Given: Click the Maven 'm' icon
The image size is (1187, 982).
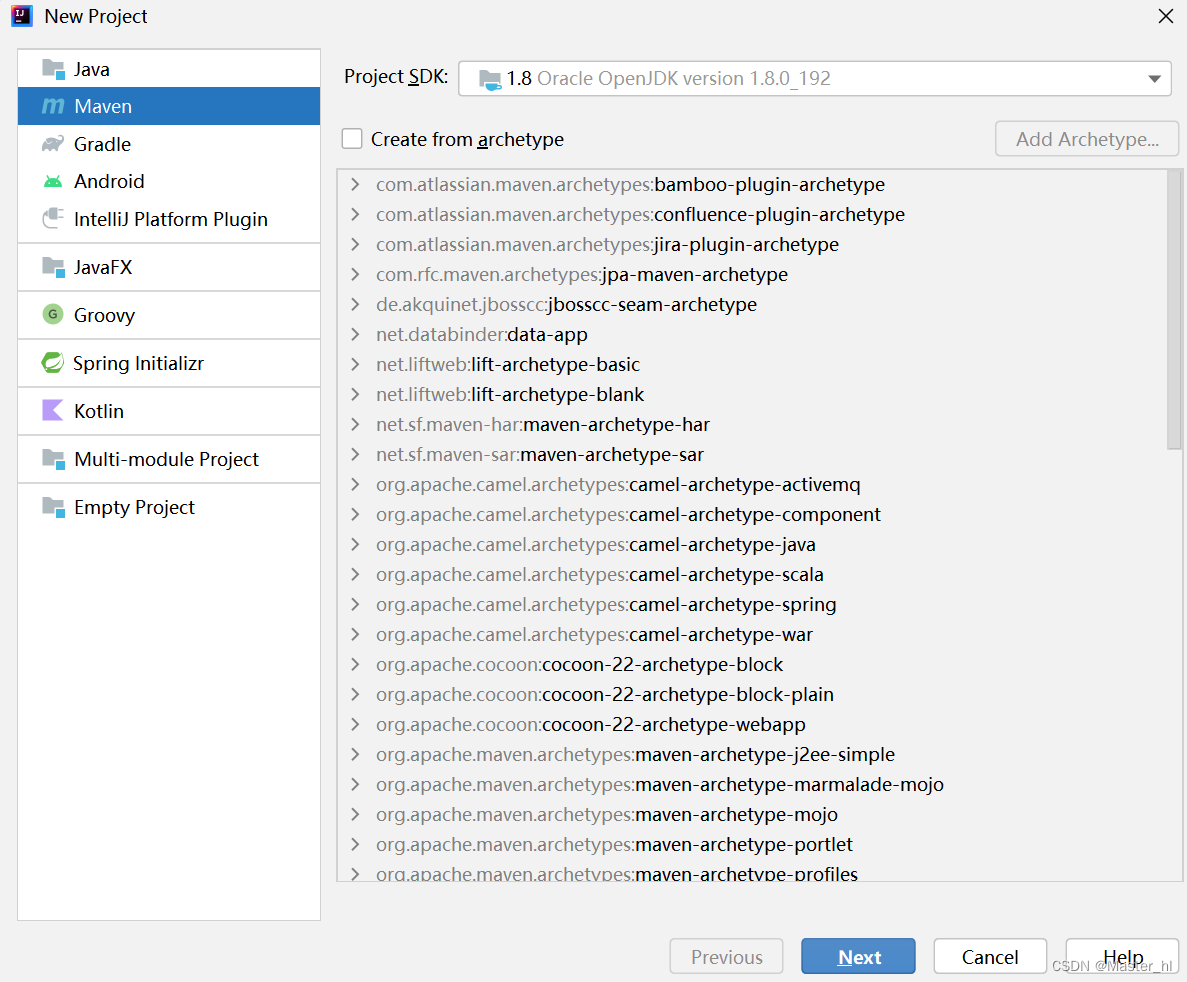Looking at the screenshot, I should [53, 106].
